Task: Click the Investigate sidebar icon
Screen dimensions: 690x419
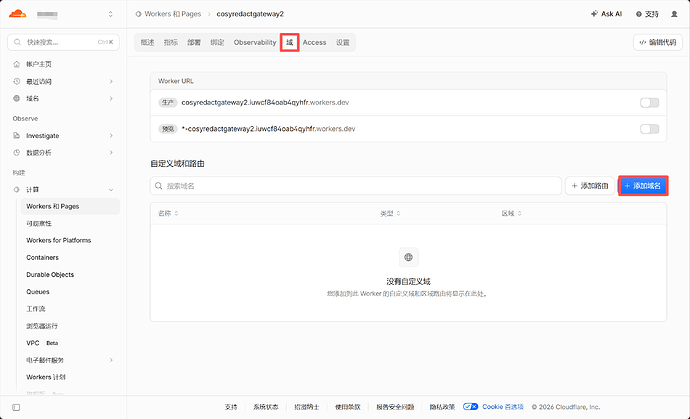Action: [17, 136]
